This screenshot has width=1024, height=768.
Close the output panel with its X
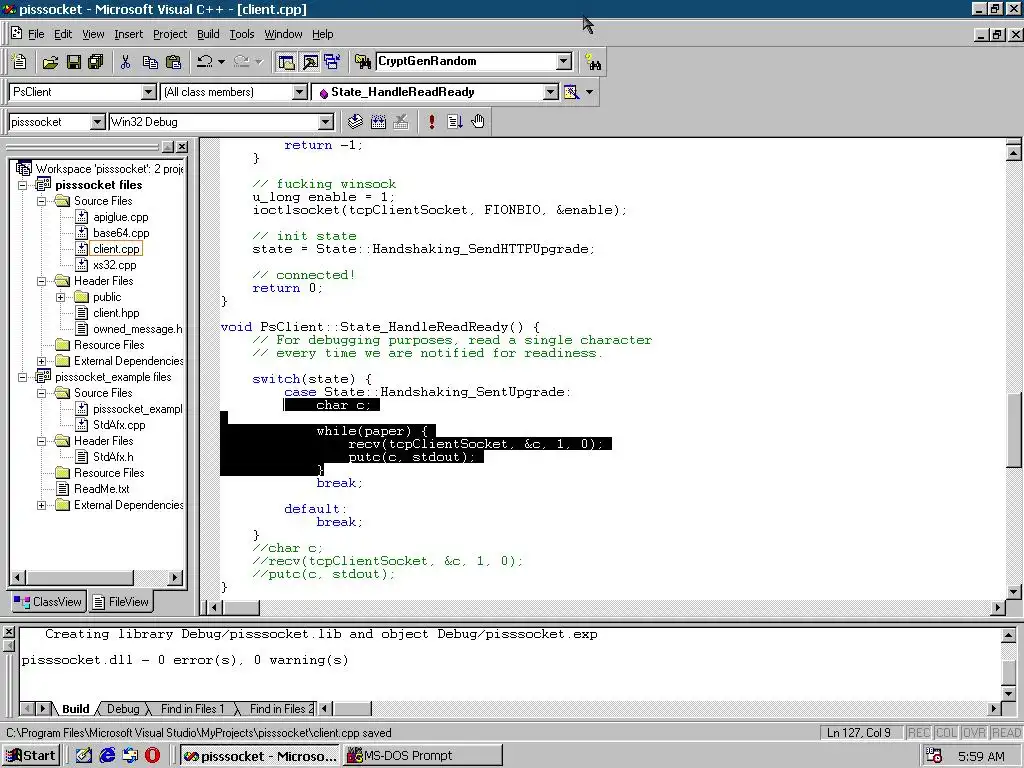click(8, 632)
